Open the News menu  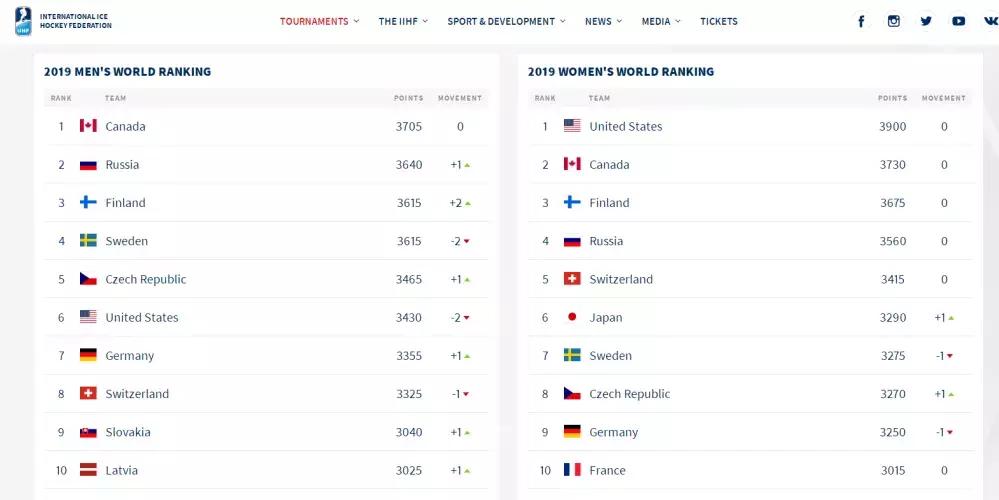(603, 21)
